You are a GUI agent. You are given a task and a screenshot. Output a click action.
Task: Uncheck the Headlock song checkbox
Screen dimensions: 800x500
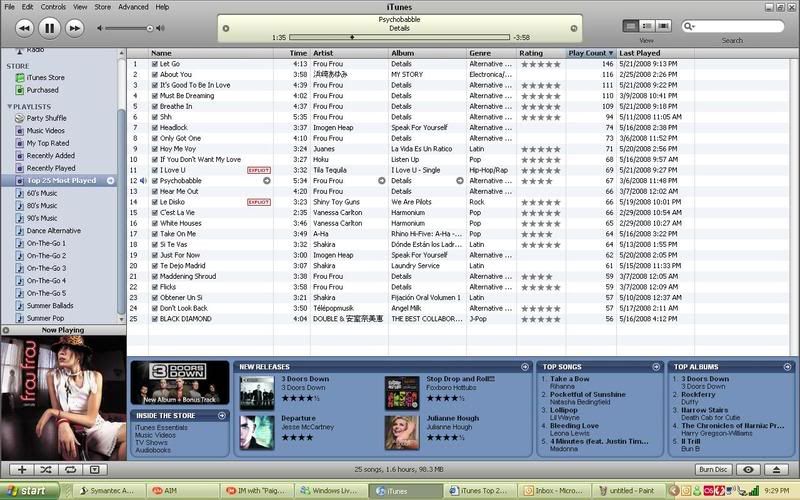(x=155, y=128)
